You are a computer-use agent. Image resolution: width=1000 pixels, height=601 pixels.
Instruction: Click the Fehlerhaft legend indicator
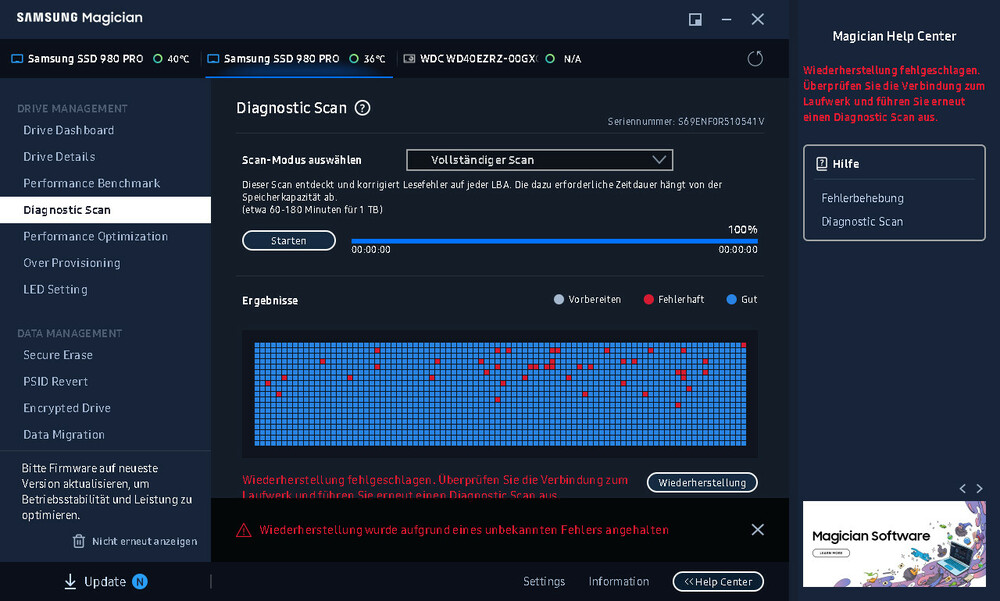click(x=650, y=299)
